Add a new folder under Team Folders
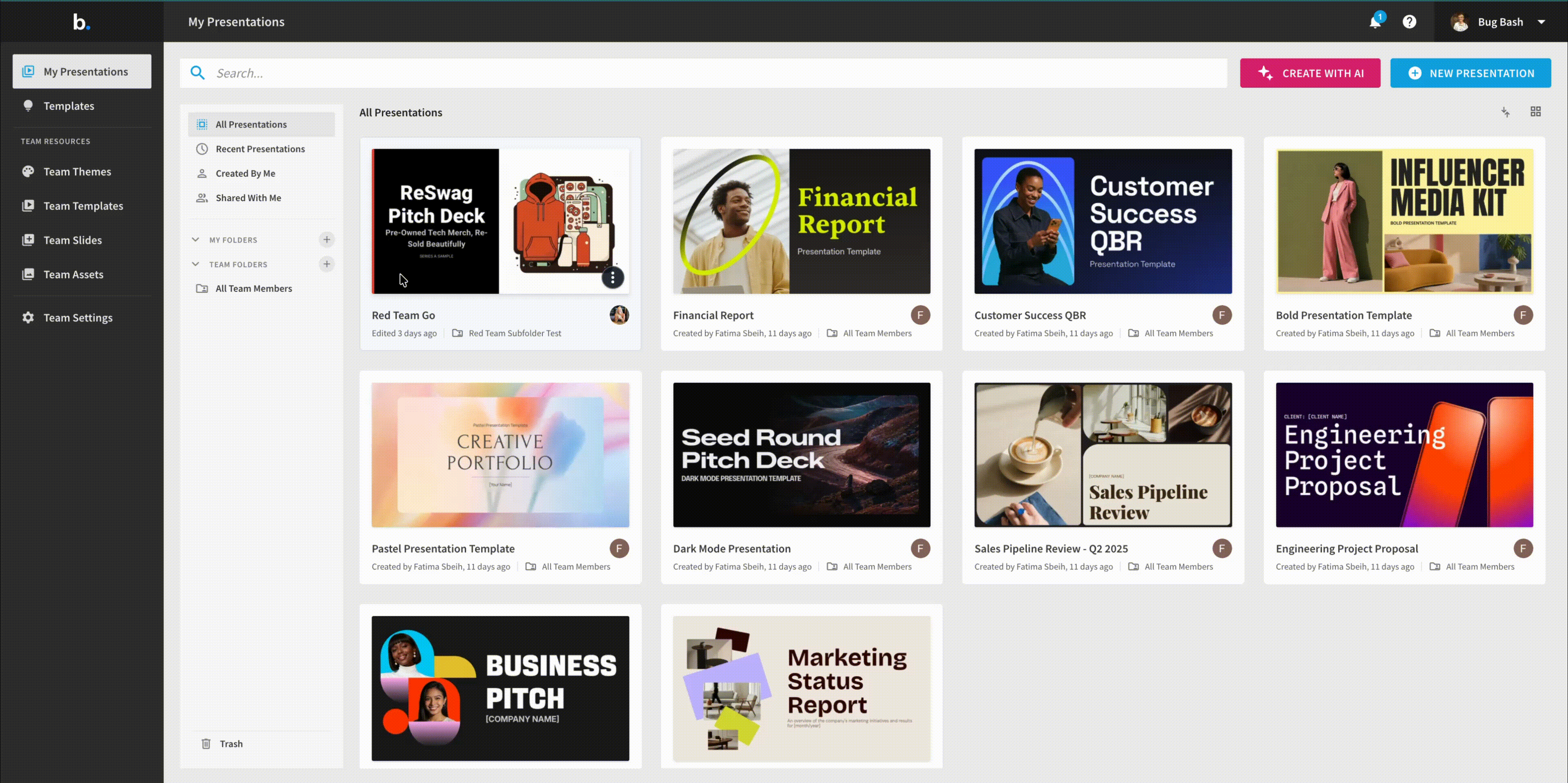 click(x=327, y=264)
